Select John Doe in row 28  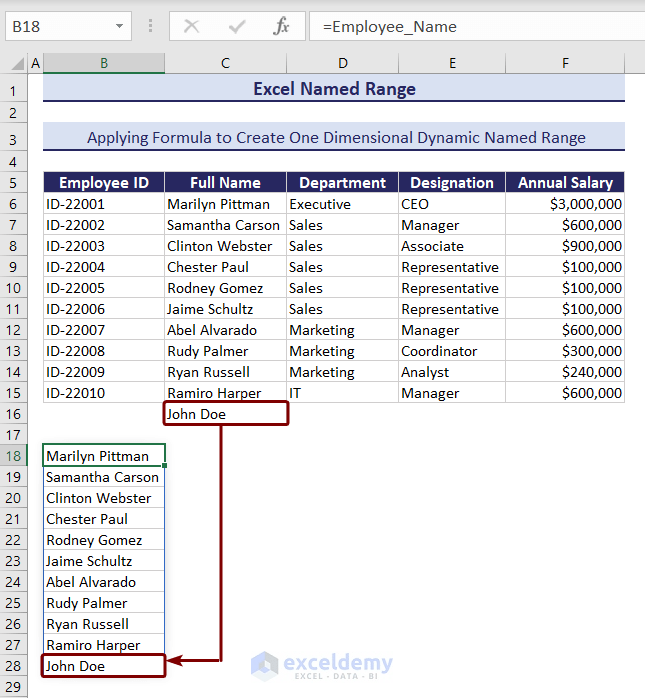click(x=104, y=666)
